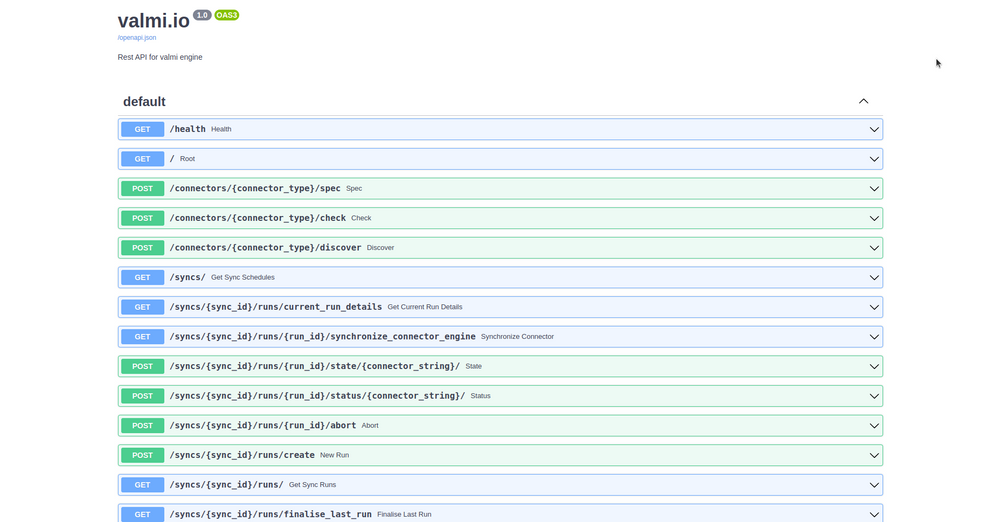The height and width of the screenshot is (522, 1000).
Task: Click the default section heading
Action: (144, 102)
